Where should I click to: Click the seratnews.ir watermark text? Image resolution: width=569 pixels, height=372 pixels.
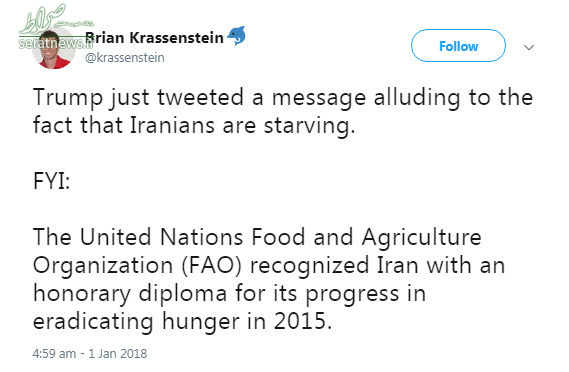(x=56, y=44)
